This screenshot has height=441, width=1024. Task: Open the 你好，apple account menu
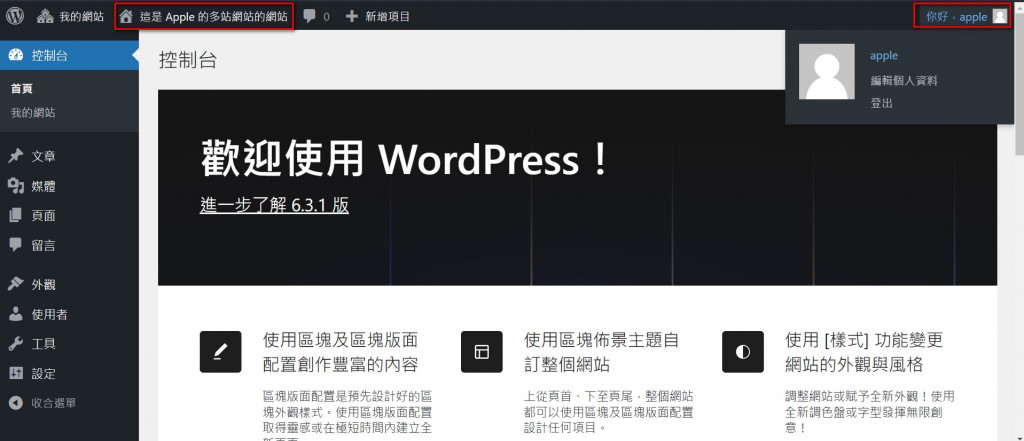(x=967, y=16)
